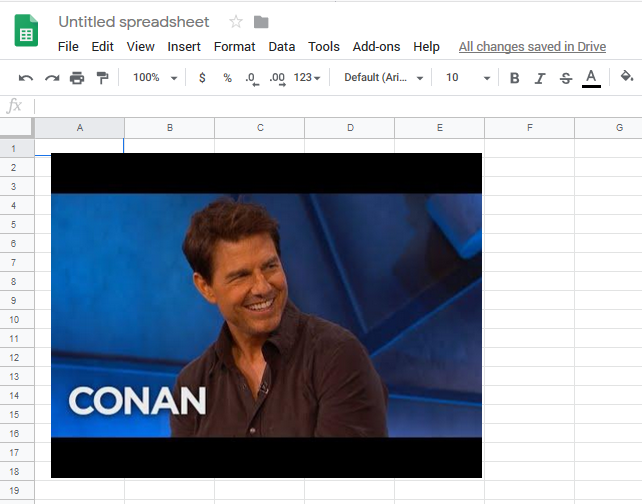Click the select-all corner box
Viewport: 642px width, 504px height.
pyautogui.click(x=17, y=127)
